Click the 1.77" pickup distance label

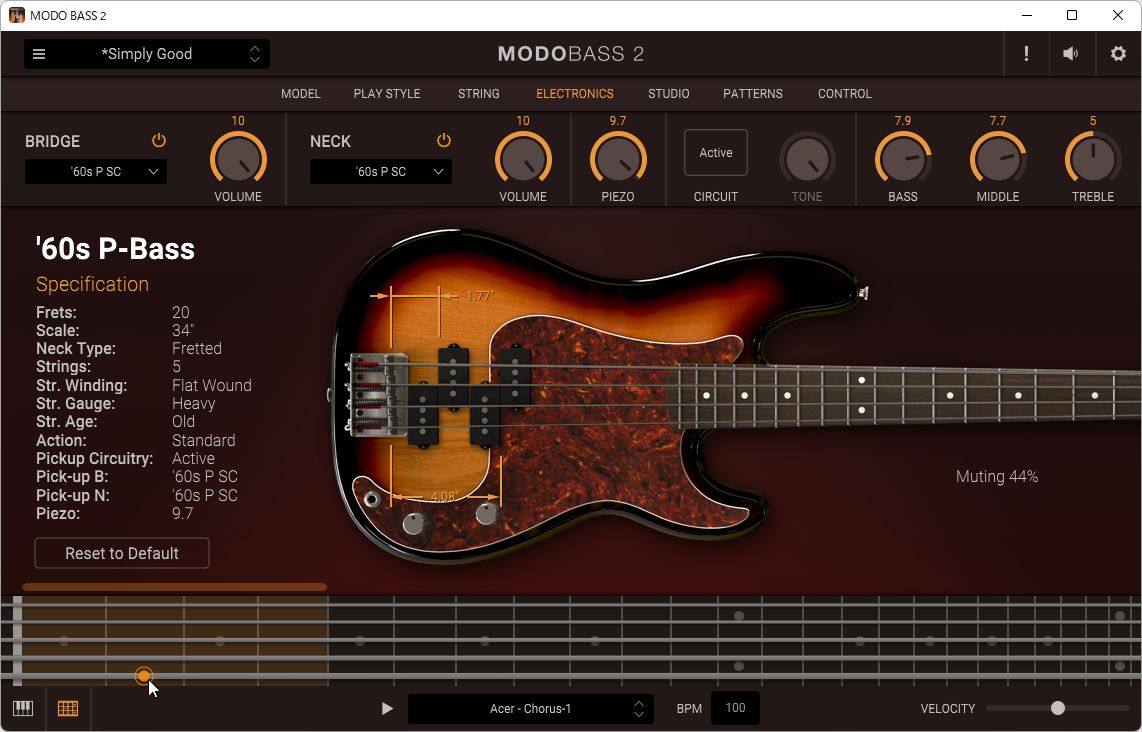point(479,296)
